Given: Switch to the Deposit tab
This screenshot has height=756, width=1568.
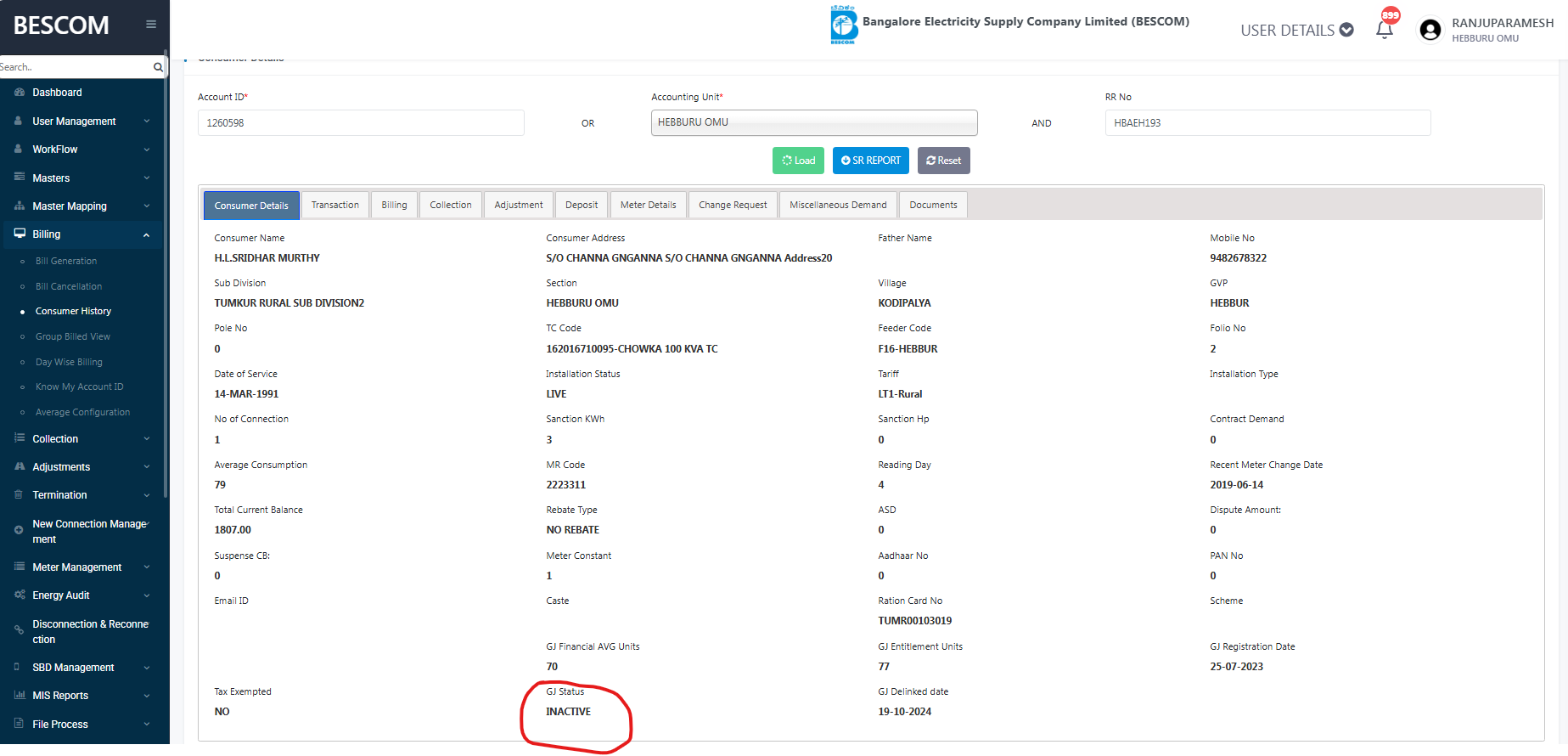Looking at the screenshot, I should [582, 205].
